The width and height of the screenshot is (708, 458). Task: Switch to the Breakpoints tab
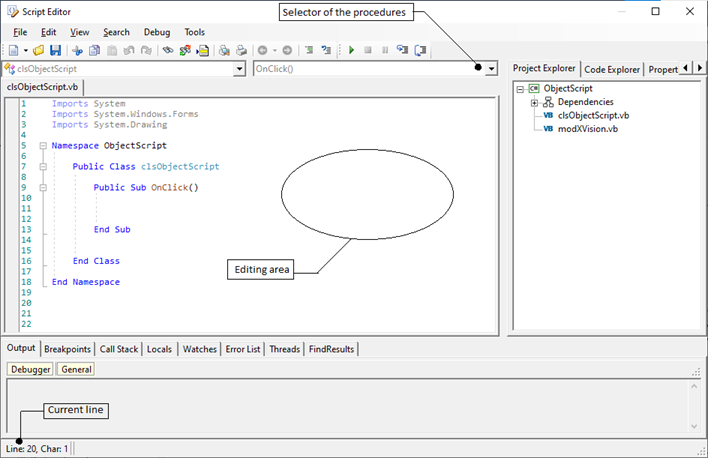pyautogui.click(x=67, y=349)
